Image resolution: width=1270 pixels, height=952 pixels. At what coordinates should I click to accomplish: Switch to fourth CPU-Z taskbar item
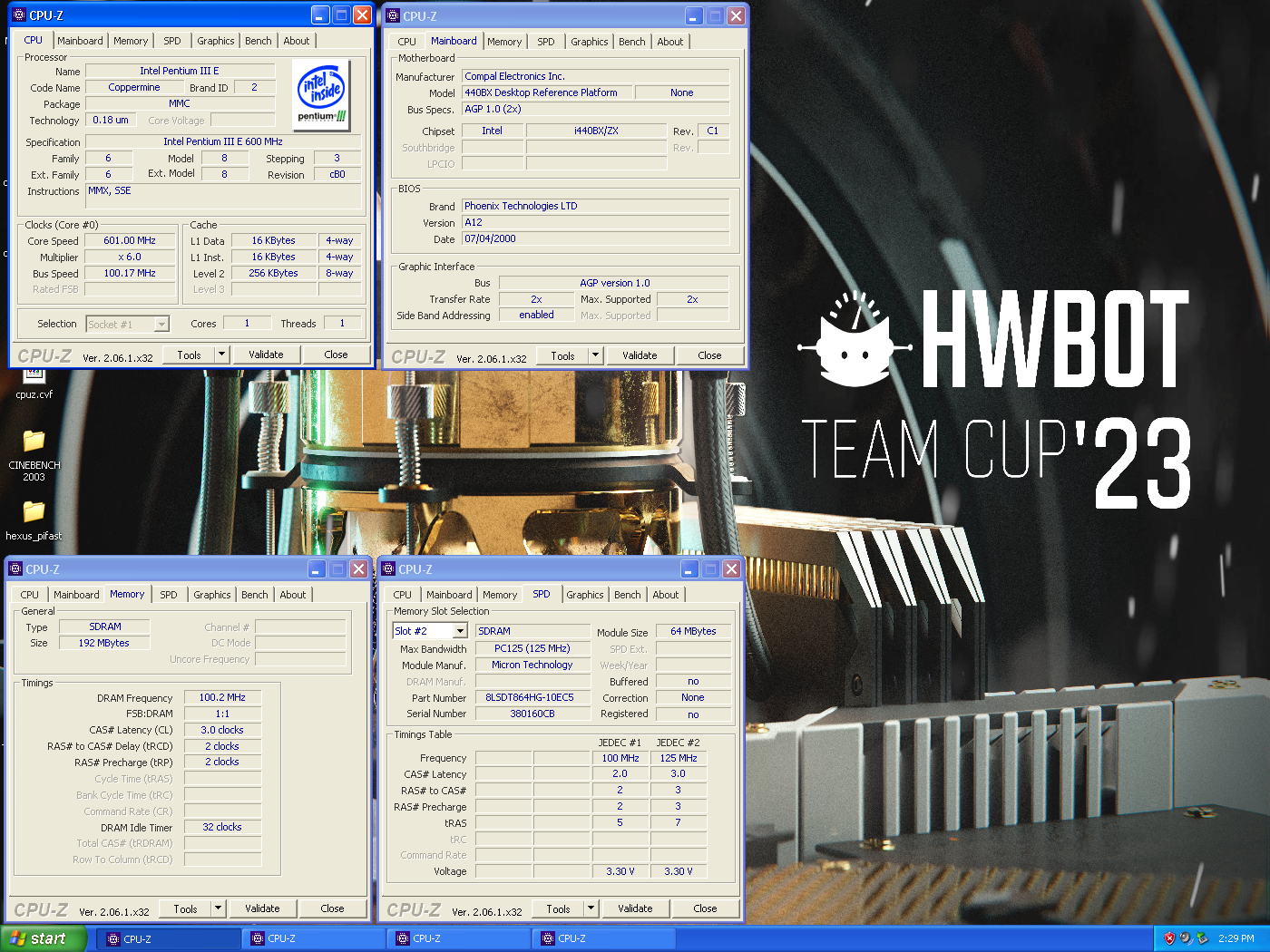(x=603, y=939)
